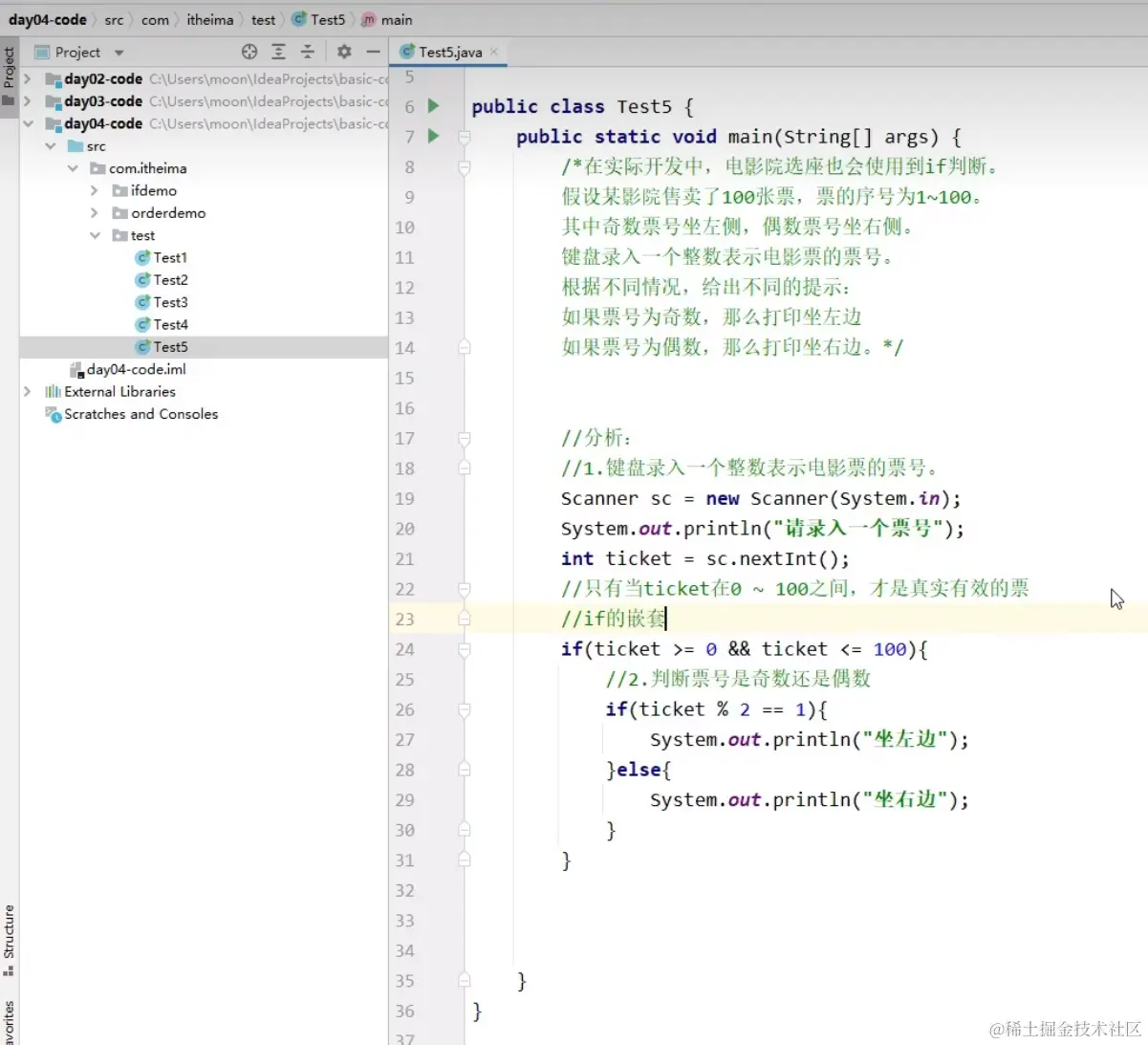Place cursor on 'int ticket = sc.nextInt();' line
Screen dimensions: 1148x1045
coord(704,558)
